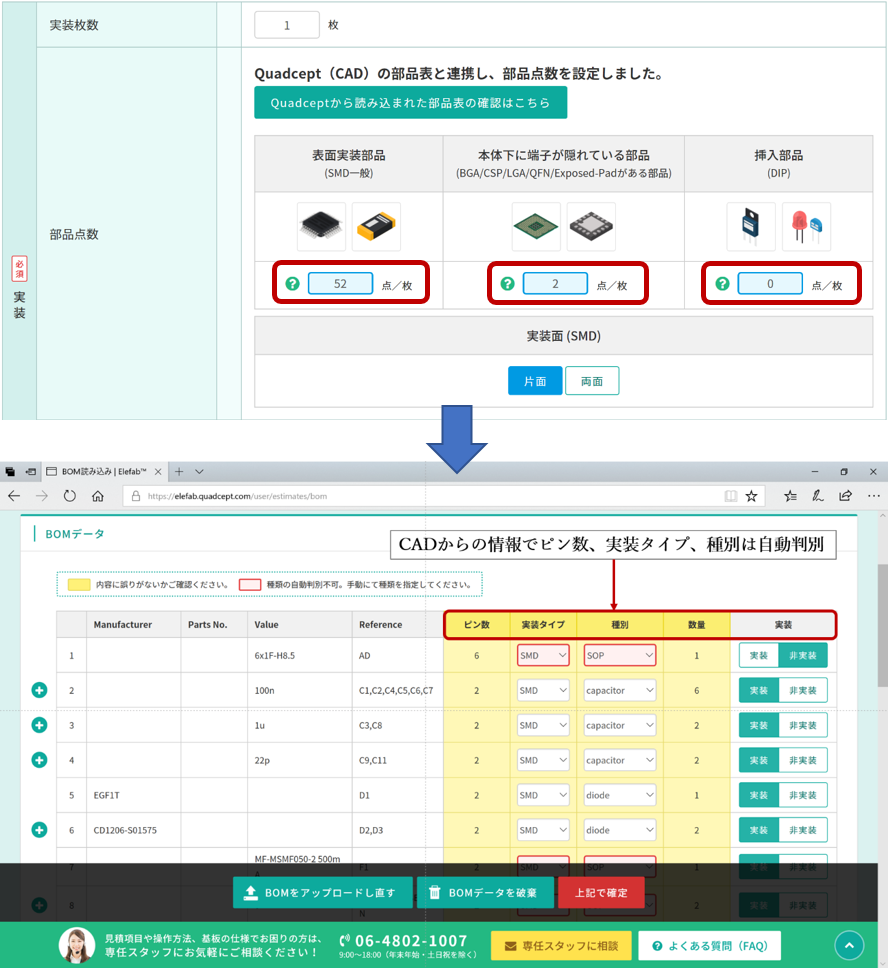The image size is (888, 968).
Task: Set row 3 to 実装
Action: pyautogui.click(x=759, y=725)
